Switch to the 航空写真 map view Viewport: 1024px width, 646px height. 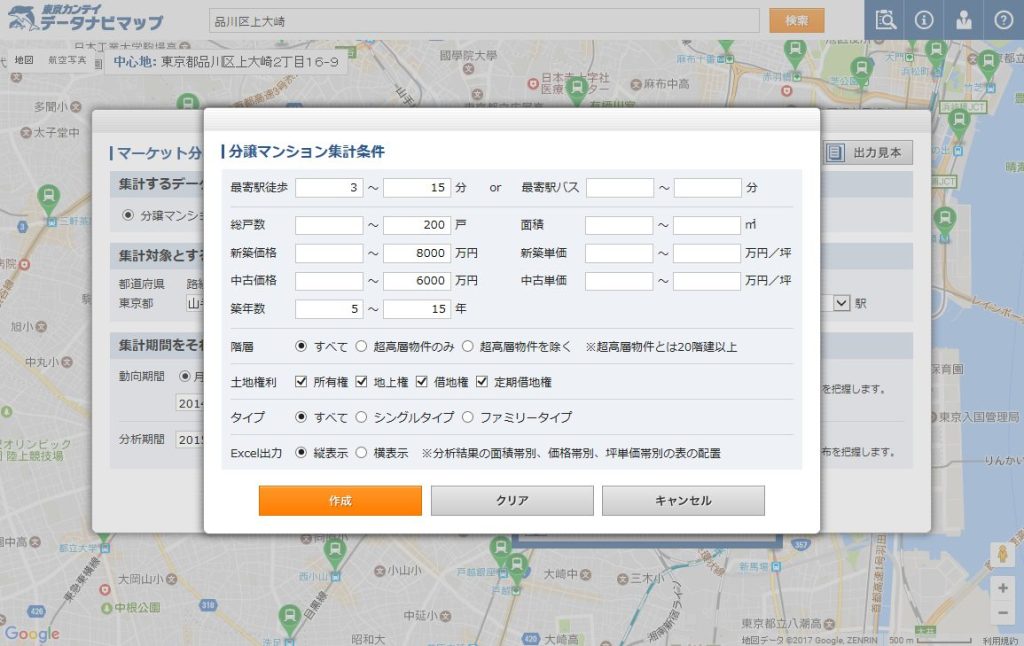tap(69, 60)
